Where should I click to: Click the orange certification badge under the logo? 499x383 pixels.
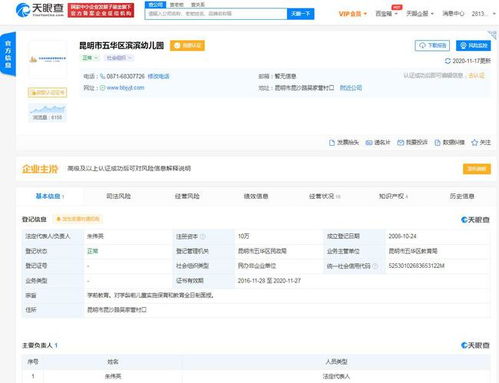click(47, 92)
